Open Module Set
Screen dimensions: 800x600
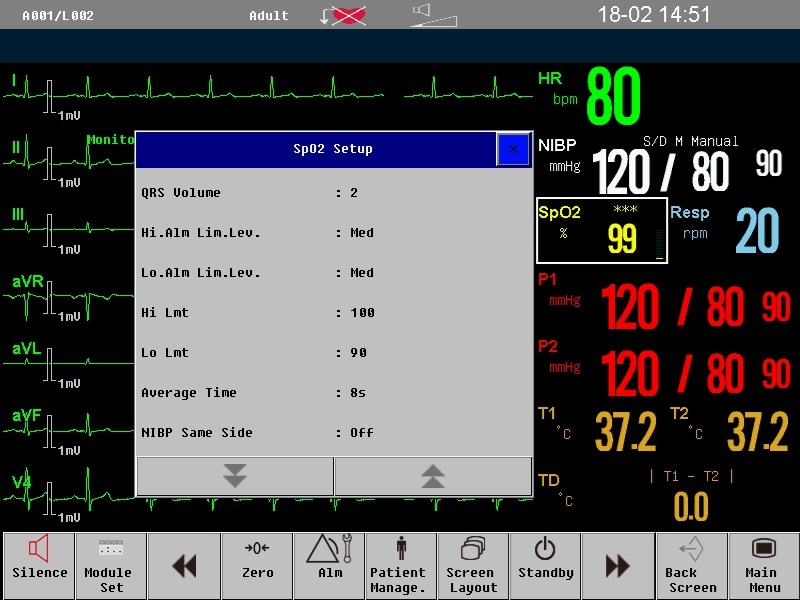point(111,565)
